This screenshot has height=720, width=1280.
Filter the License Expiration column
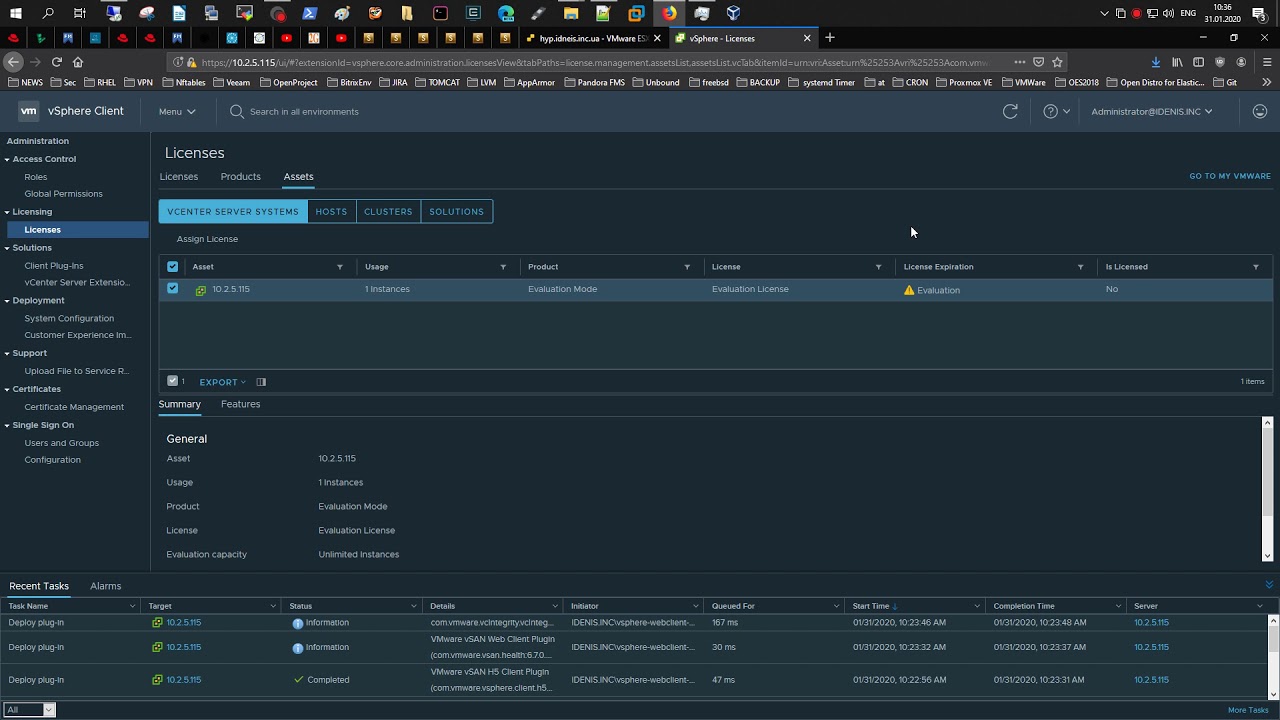coord(1081,267)
